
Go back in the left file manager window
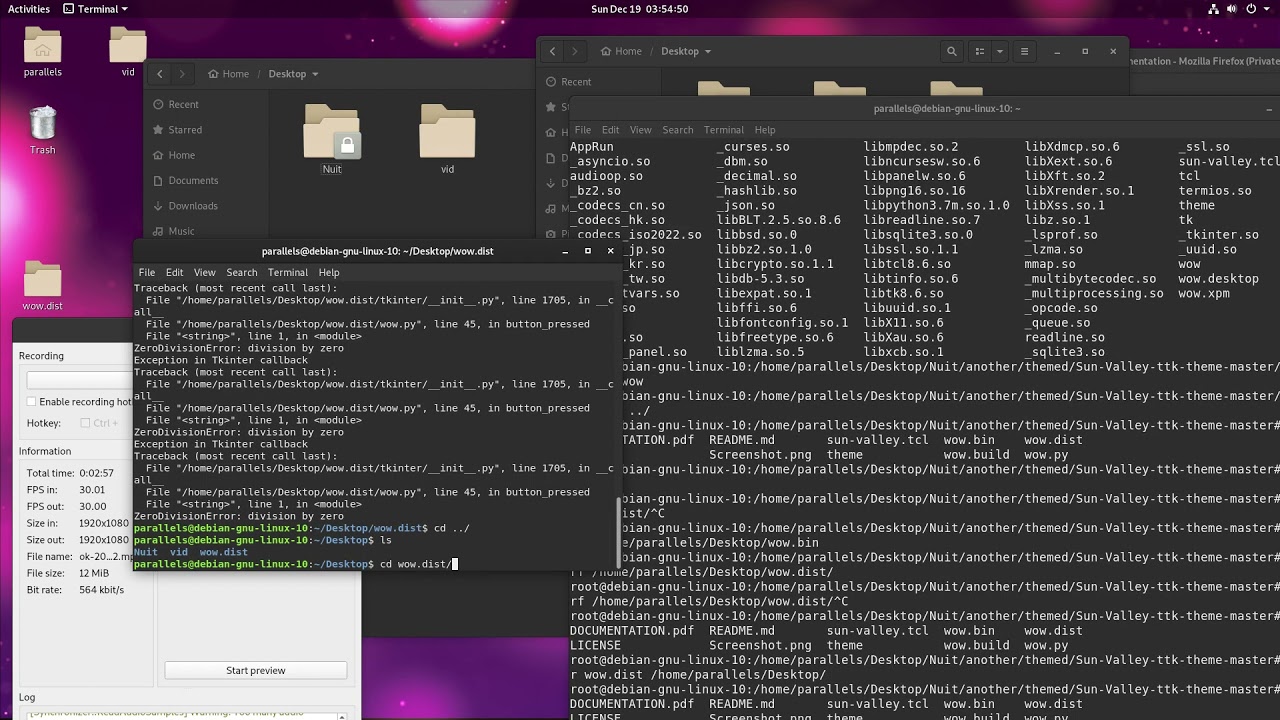pyautogui.click(x=159, y=74)
